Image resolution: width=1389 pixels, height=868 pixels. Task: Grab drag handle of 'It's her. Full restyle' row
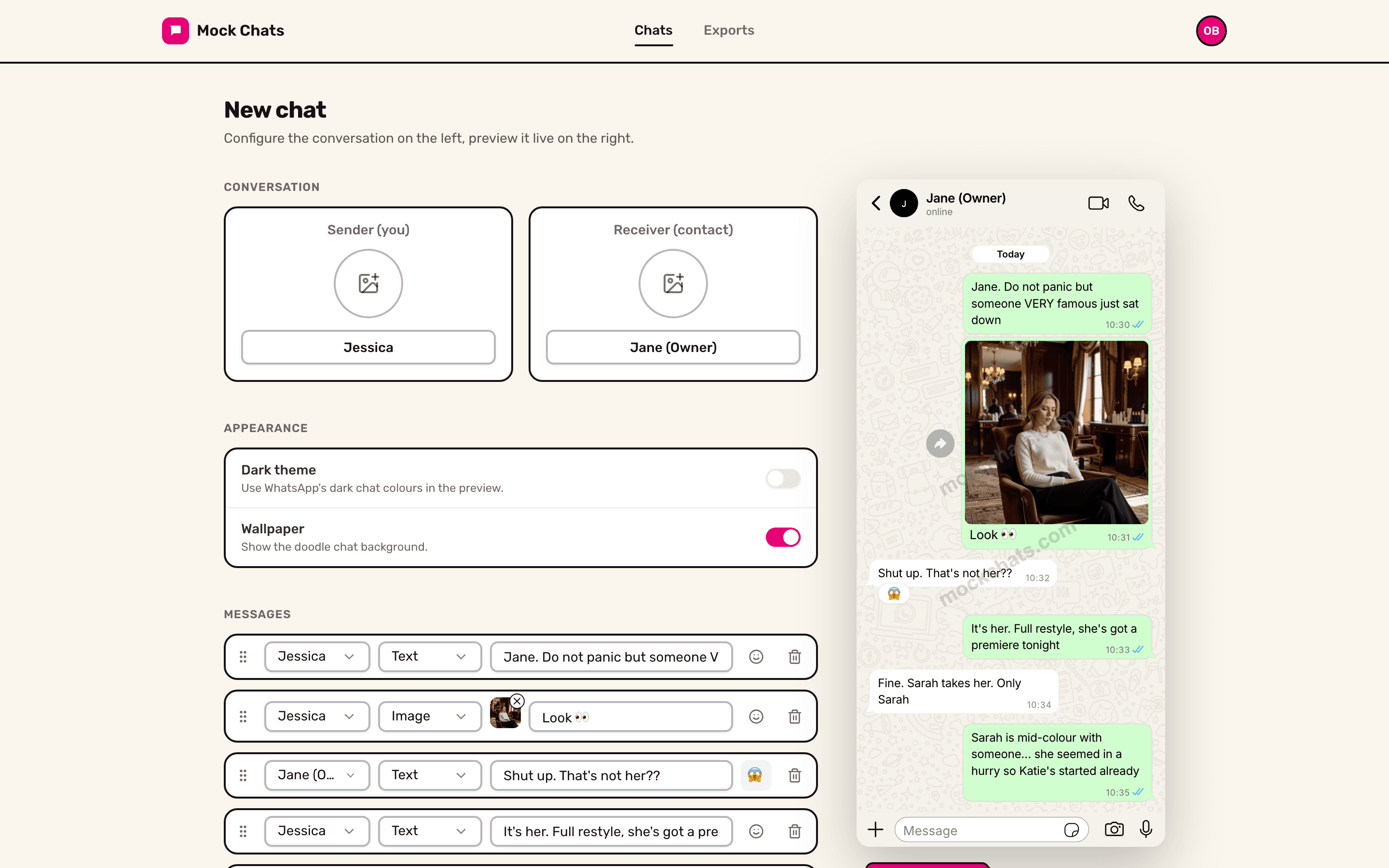pos(244,831)
